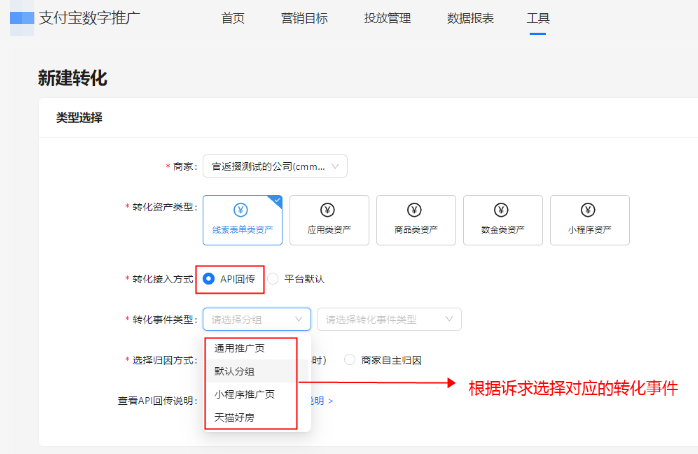Image resolution: width=698 pixels, height=454 pixels.
Task: Click the 新建转化 page heading
Action: (73, 78)
